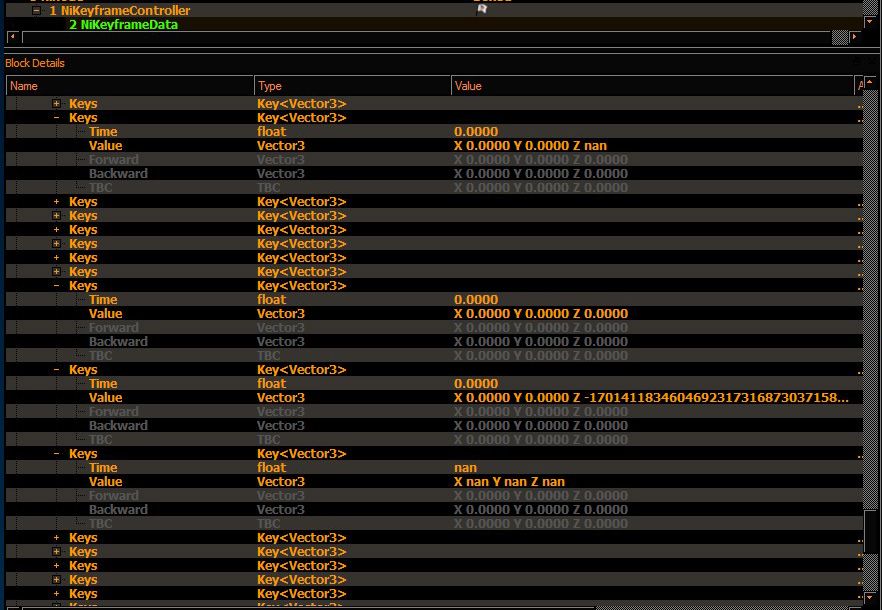Select the Time value reading nan
882x610 pixels.
(x=465, y=467)
